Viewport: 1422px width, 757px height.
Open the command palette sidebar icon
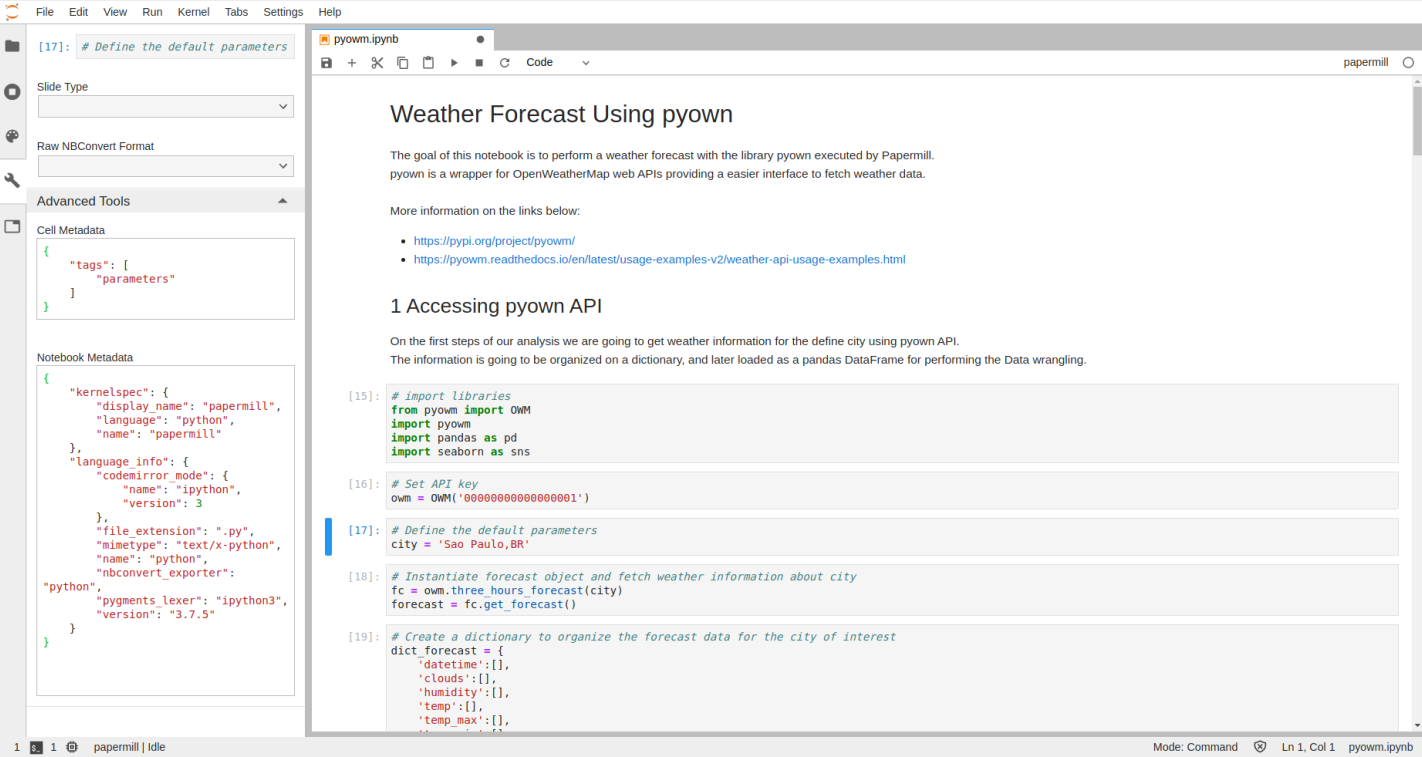pos(12,136)
